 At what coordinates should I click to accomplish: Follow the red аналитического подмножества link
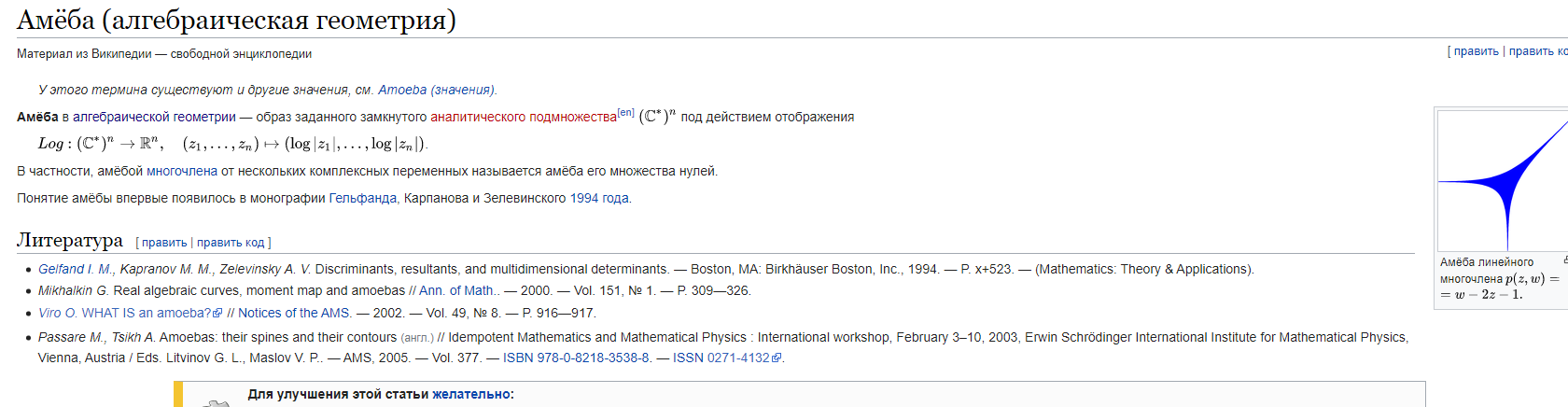(524, 117)
